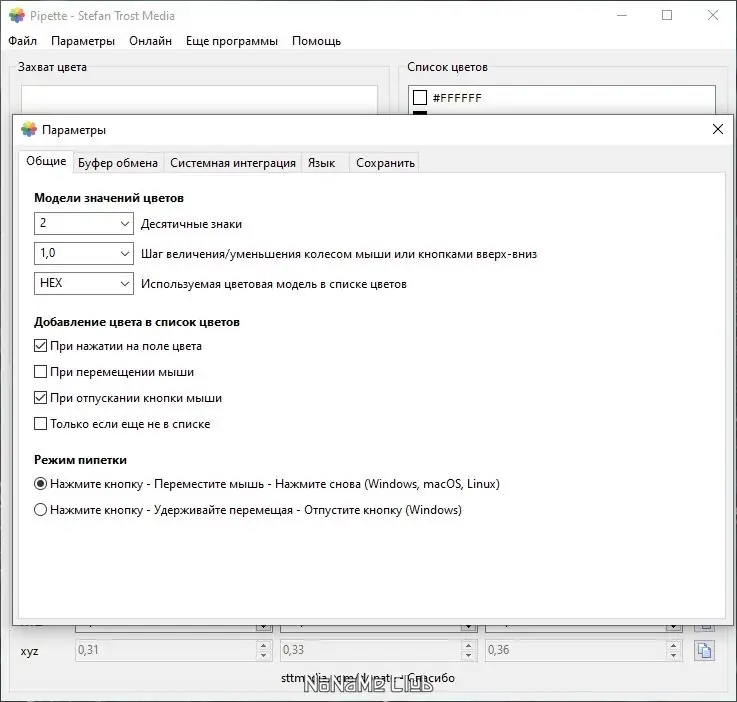The width and height of the screenshot is (737, 702).
Task: Switch to the Общие tab
Action: [46, 161]
